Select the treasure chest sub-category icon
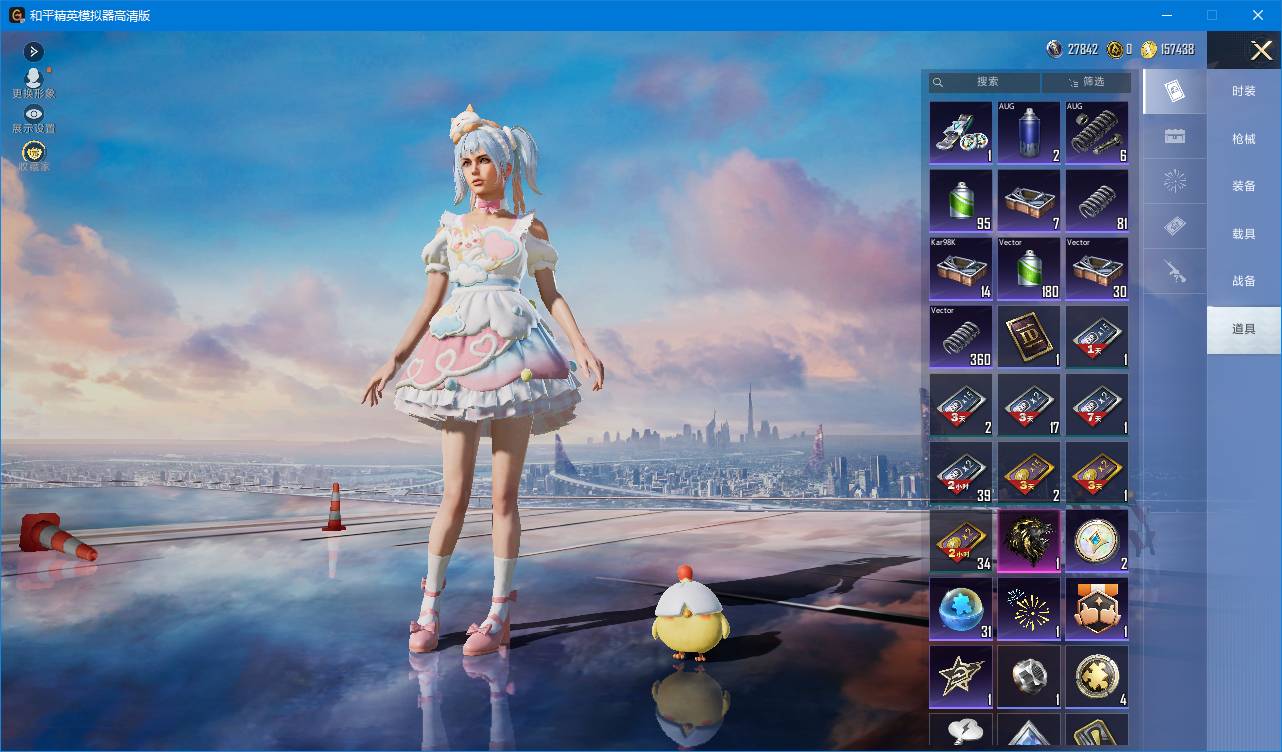Image resolution: width=1282 pixels, height=752 pixels. [1175, 136]
